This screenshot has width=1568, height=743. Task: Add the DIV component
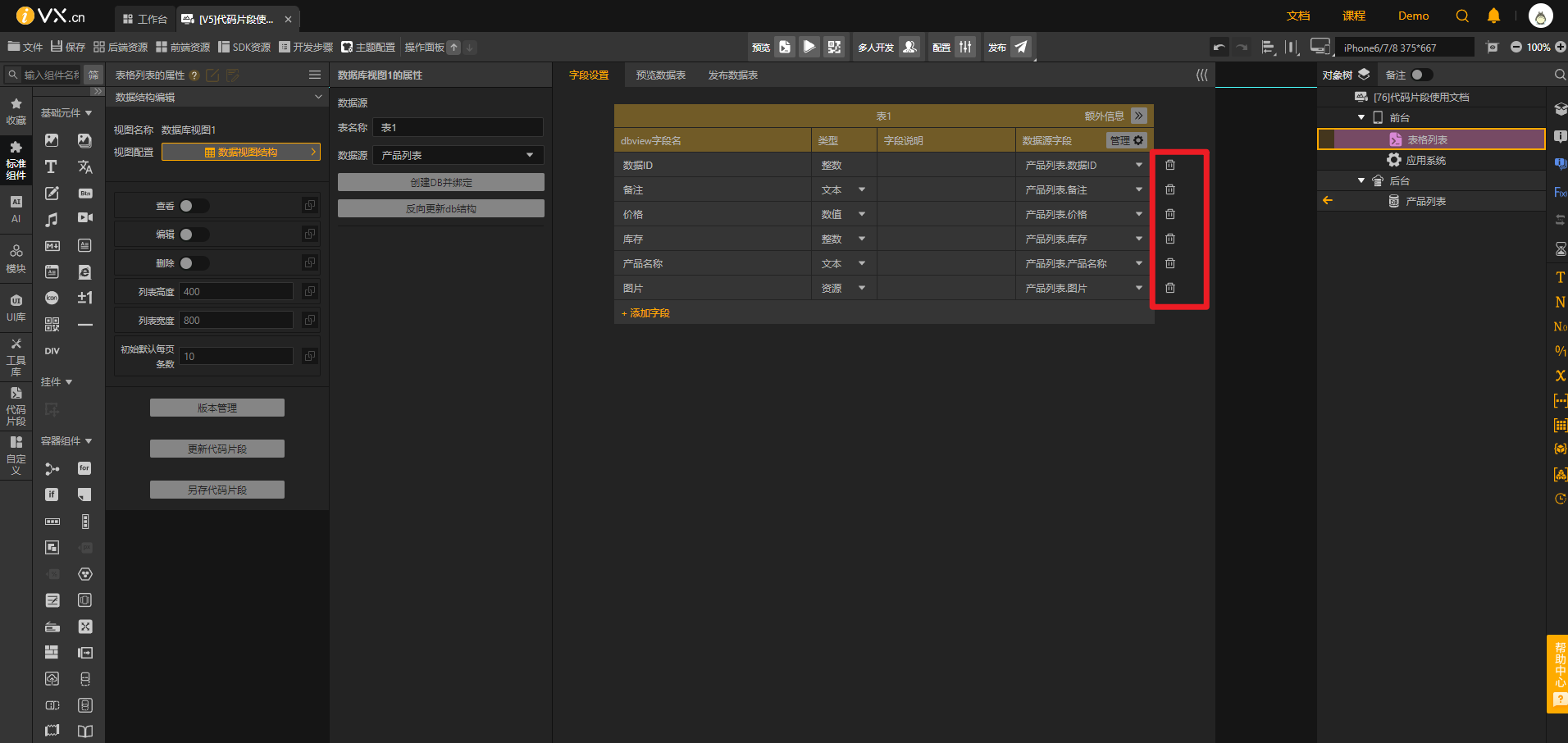tap(52, 351)
